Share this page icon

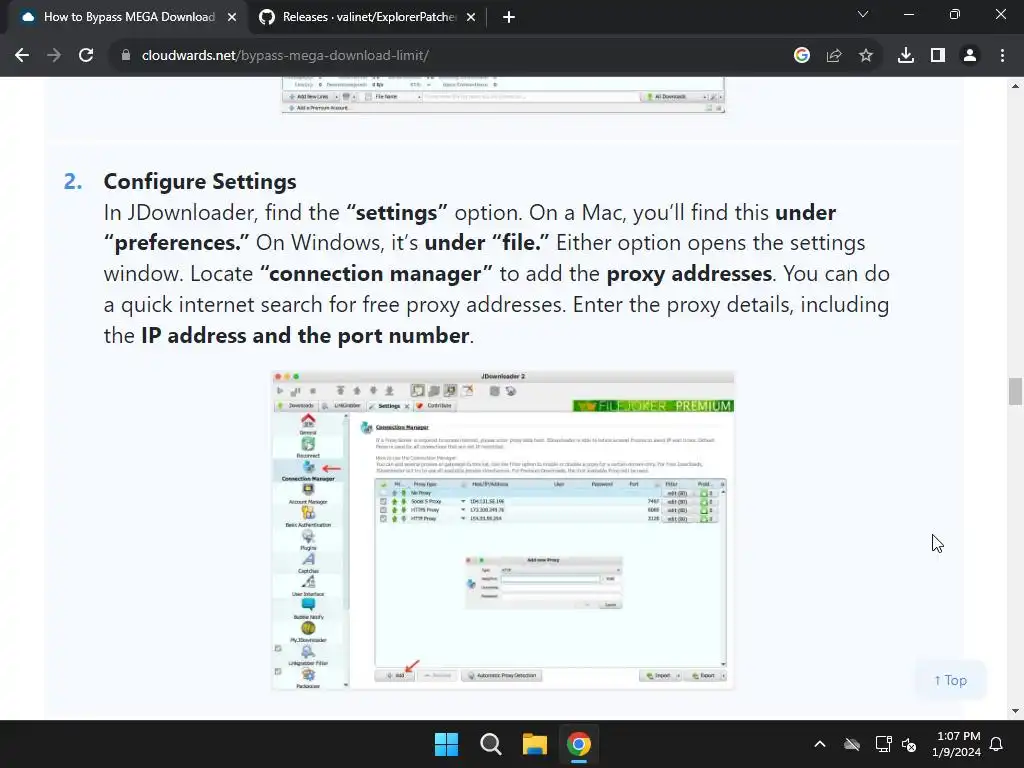click(834, 56)
